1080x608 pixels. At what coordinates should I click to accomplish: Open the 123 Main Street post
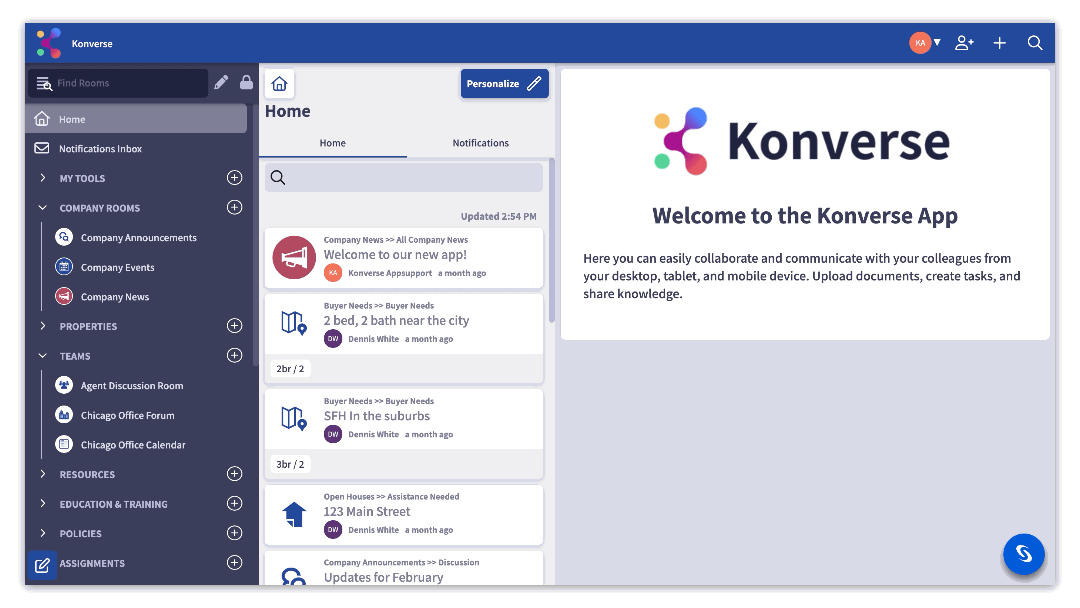click(x=367, y=511)
